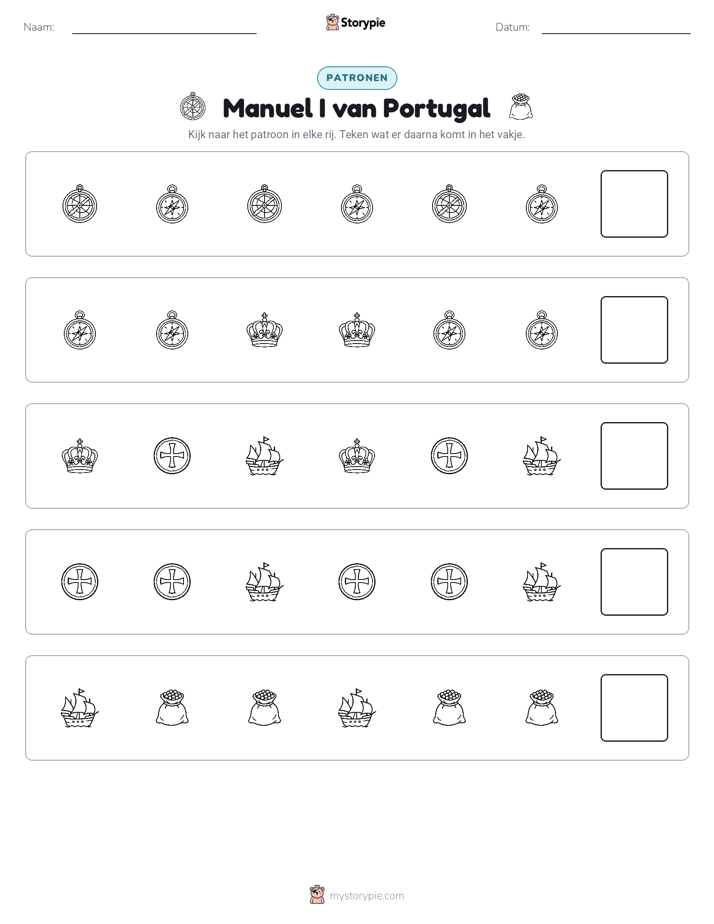Click the bear mascot icon in footer

(x=317, y=895)
